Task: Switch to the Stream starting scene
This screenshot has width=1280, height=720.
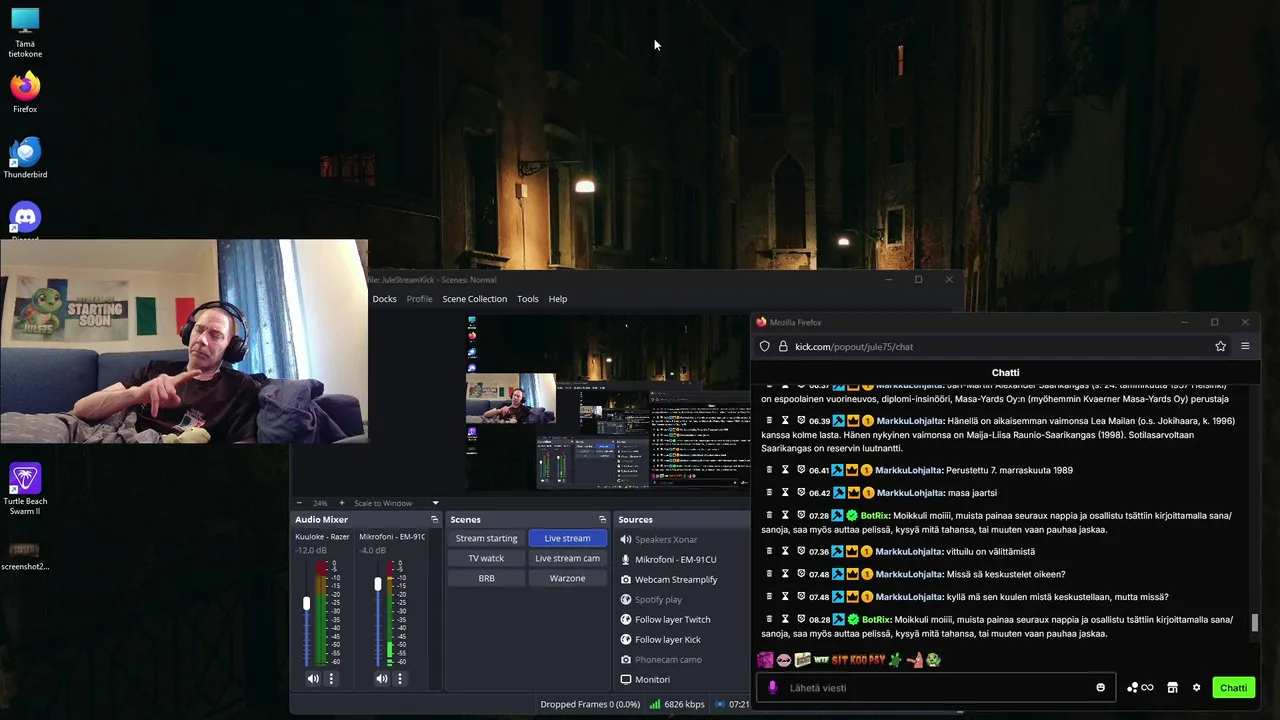Action: [486, 538]
